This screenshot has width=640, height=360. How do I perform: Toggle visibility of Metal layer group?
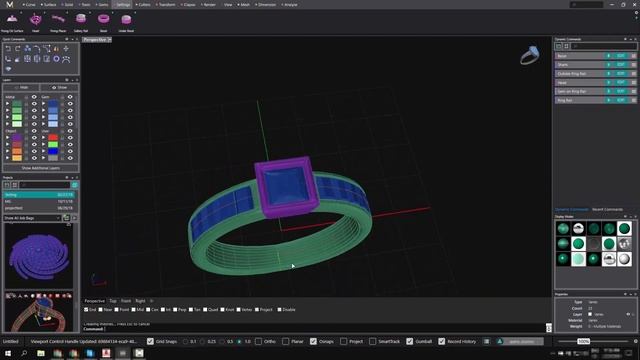34,97
